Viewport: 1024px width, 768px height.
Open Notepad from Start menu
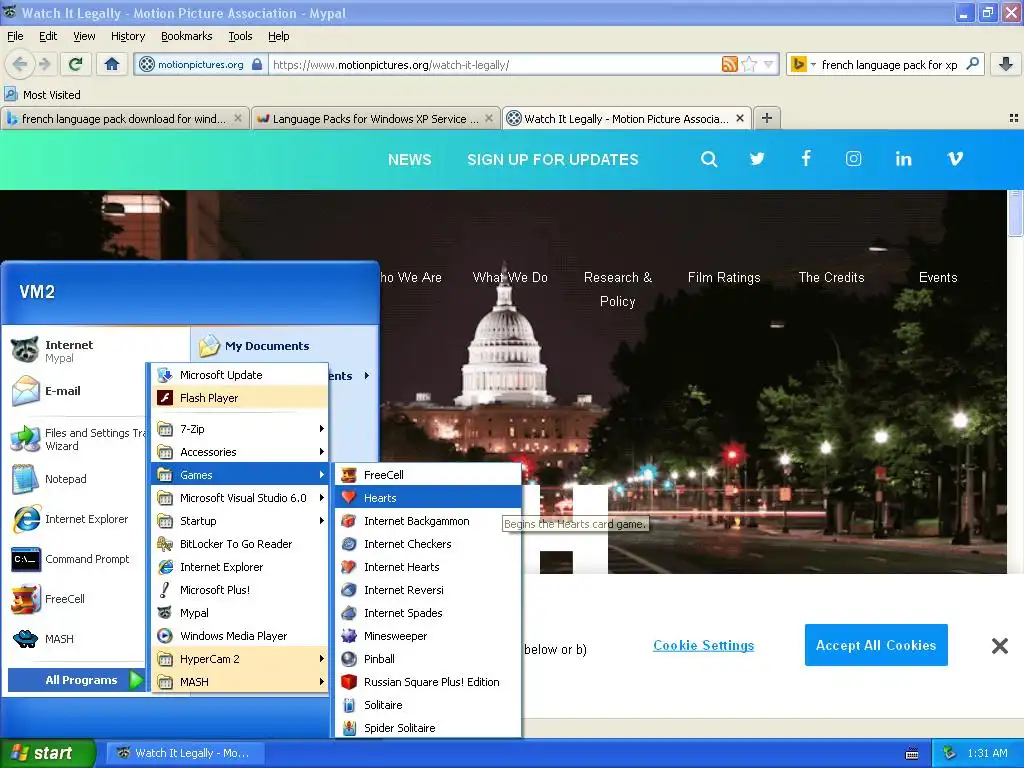(x=76, y=479)
